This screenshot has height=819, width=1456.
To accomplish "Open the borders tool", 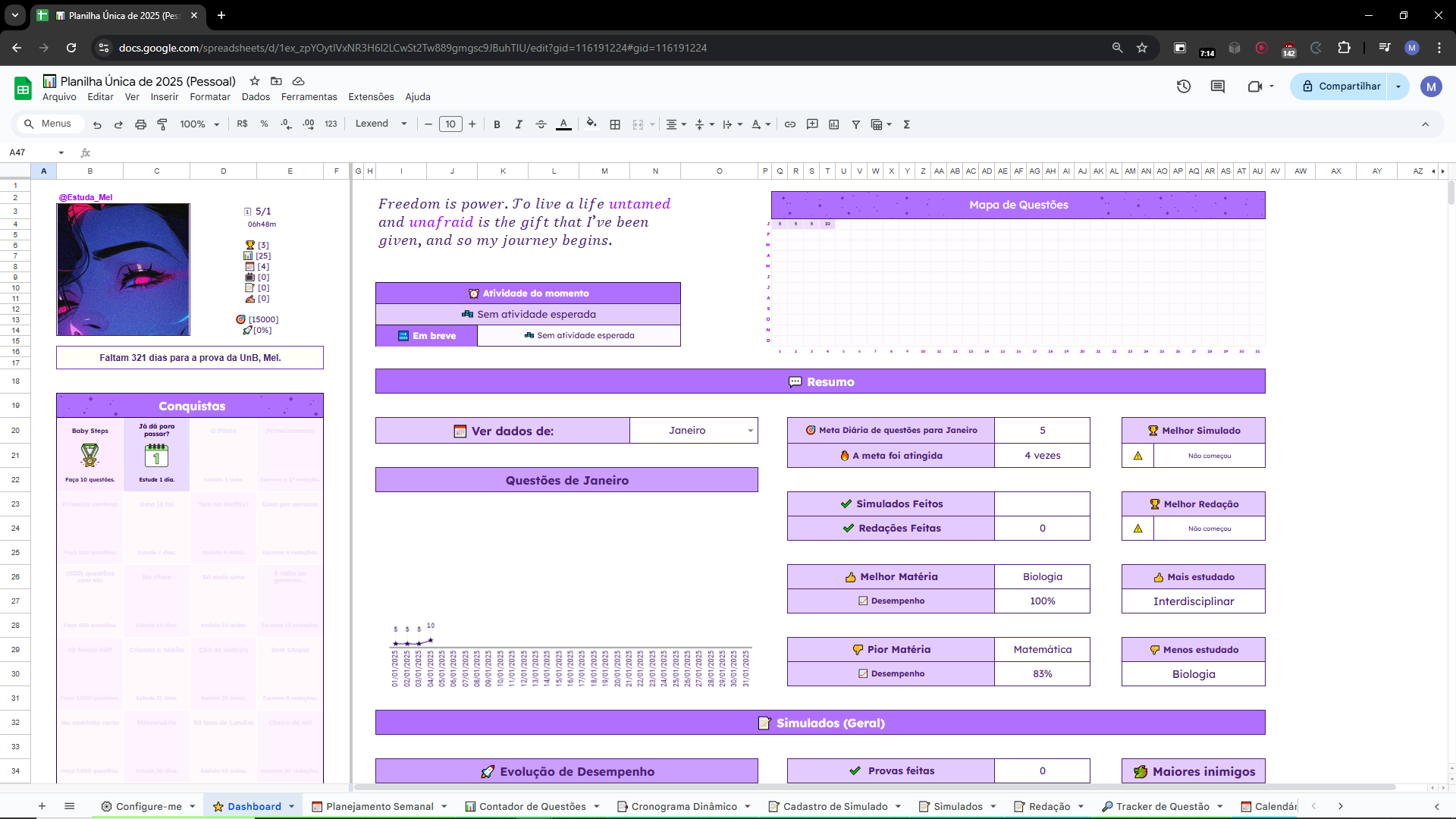I will click(x=615, y=124).
